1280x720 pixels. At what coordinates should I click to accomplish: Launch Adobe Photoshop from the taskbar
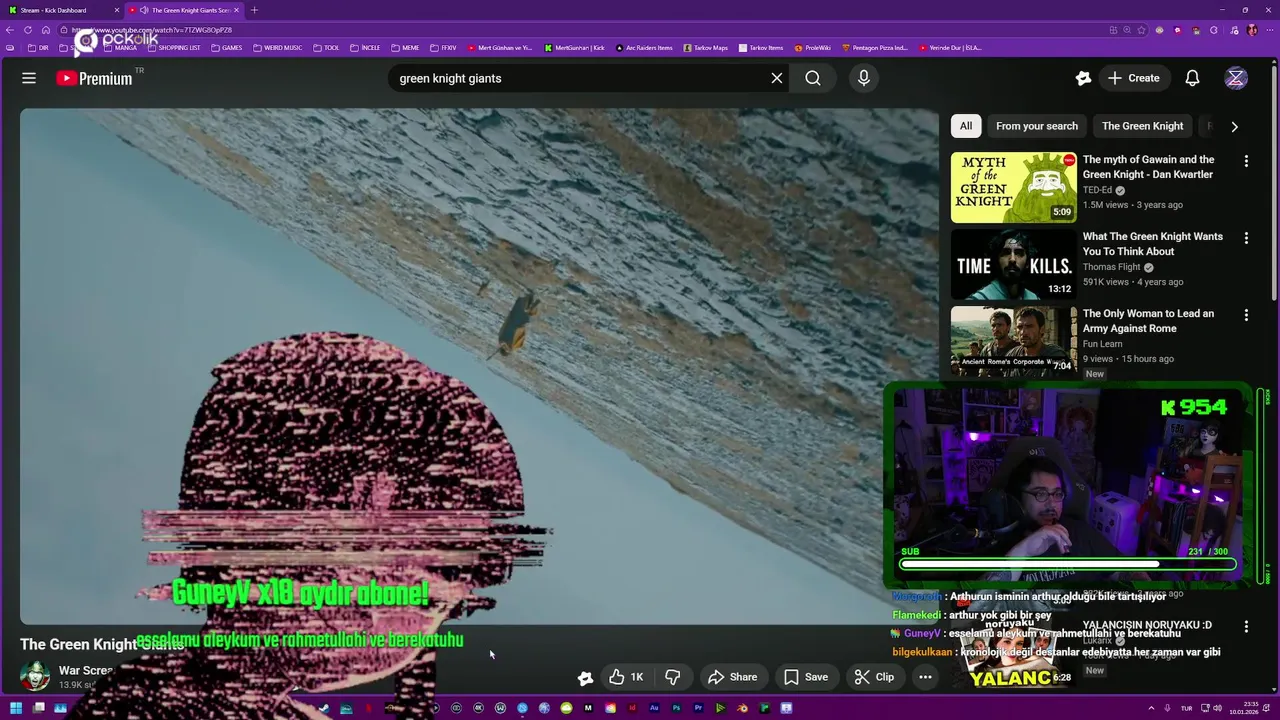[676, 708]
